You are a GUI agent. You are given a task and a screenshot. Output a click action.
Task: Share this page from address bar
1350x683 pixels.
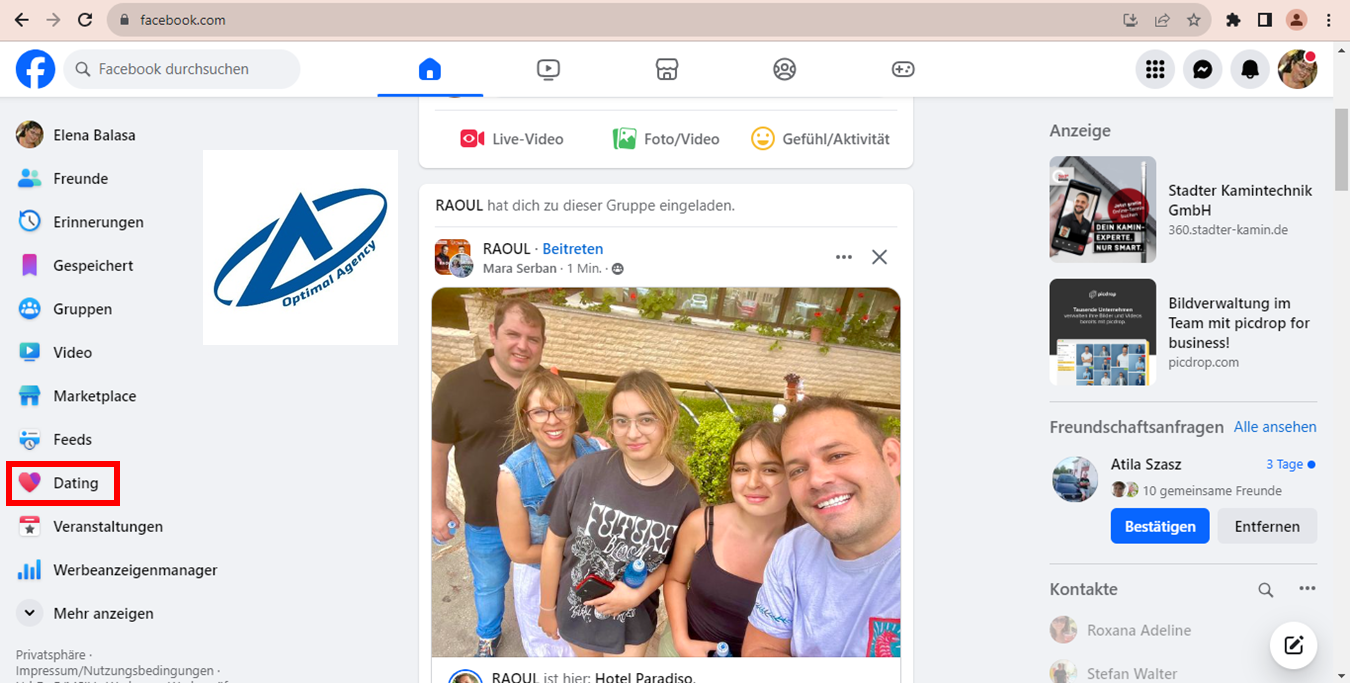click(x=1162, y=20)
